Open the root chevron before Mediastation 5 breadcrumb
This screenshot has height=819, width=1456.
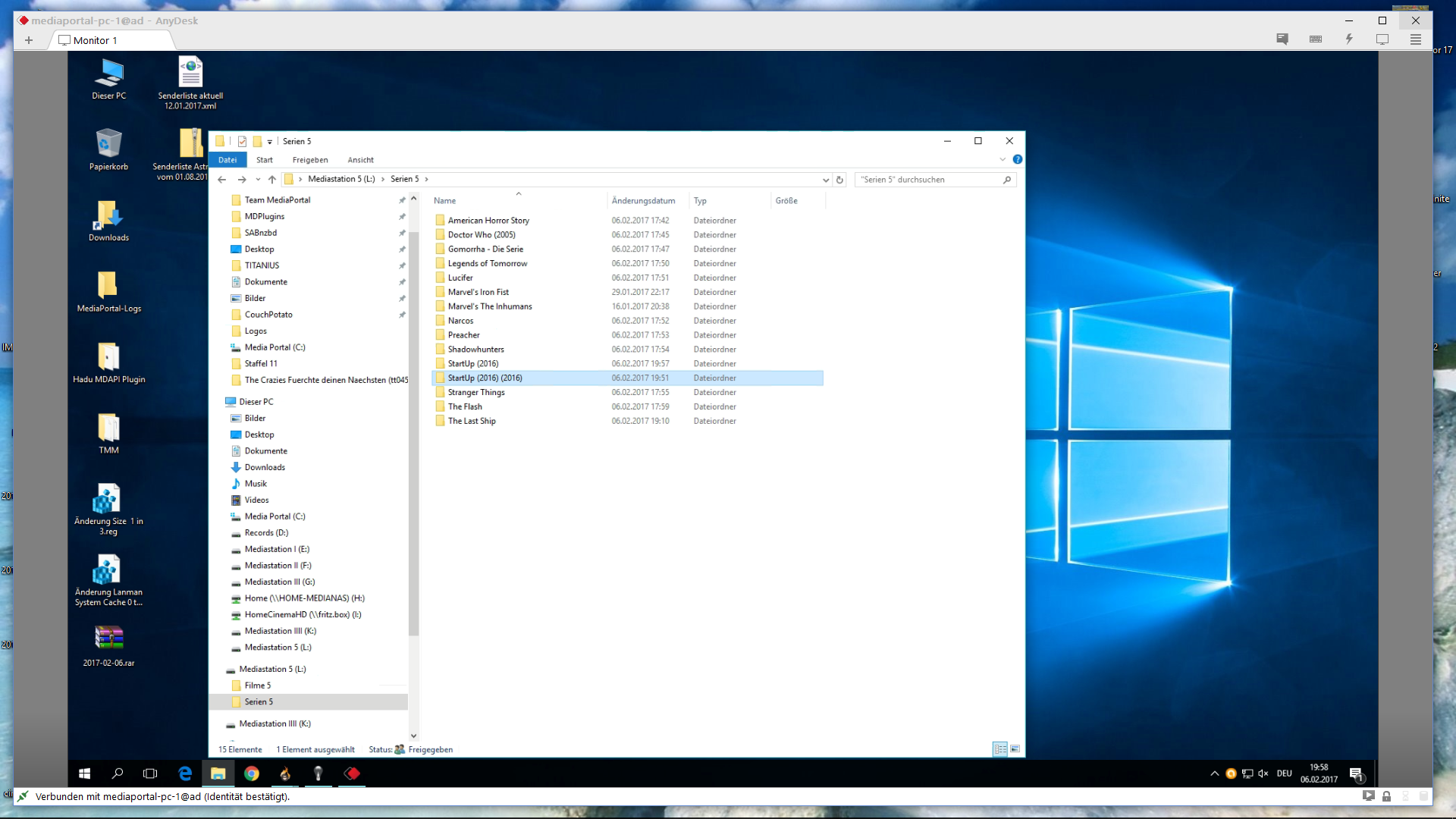[300, 180]
